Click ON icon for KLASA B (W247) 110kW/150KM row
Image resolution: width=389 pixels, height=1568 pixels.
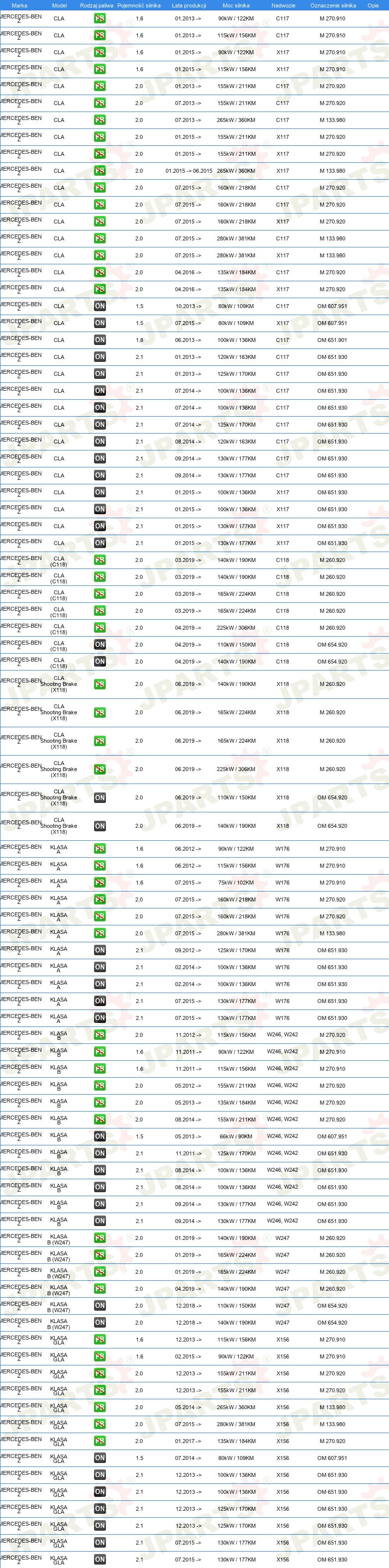click(99, 1306)
